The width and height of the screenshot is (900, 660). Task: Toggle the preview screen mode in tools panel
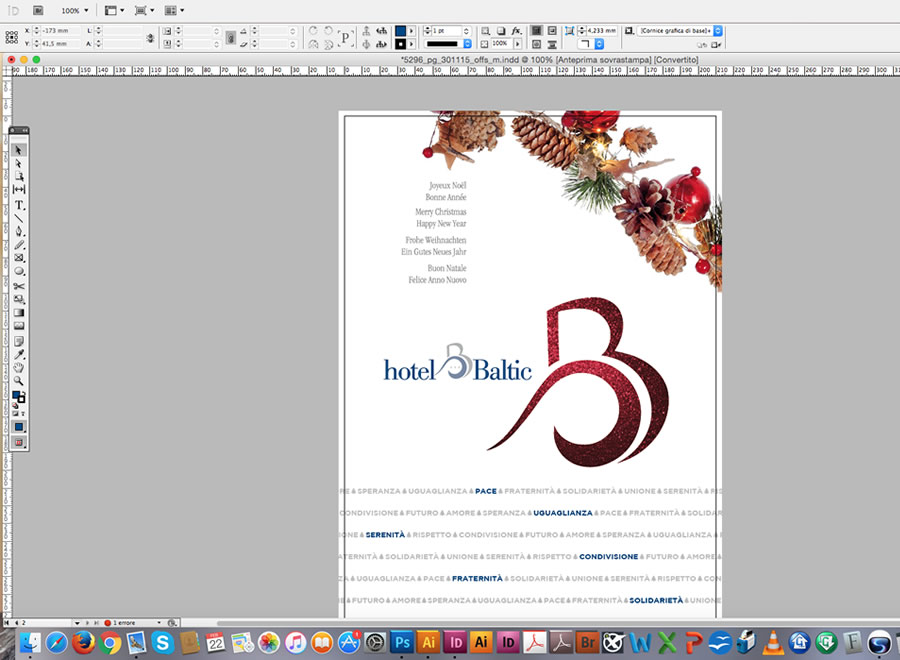click(19, 441)
